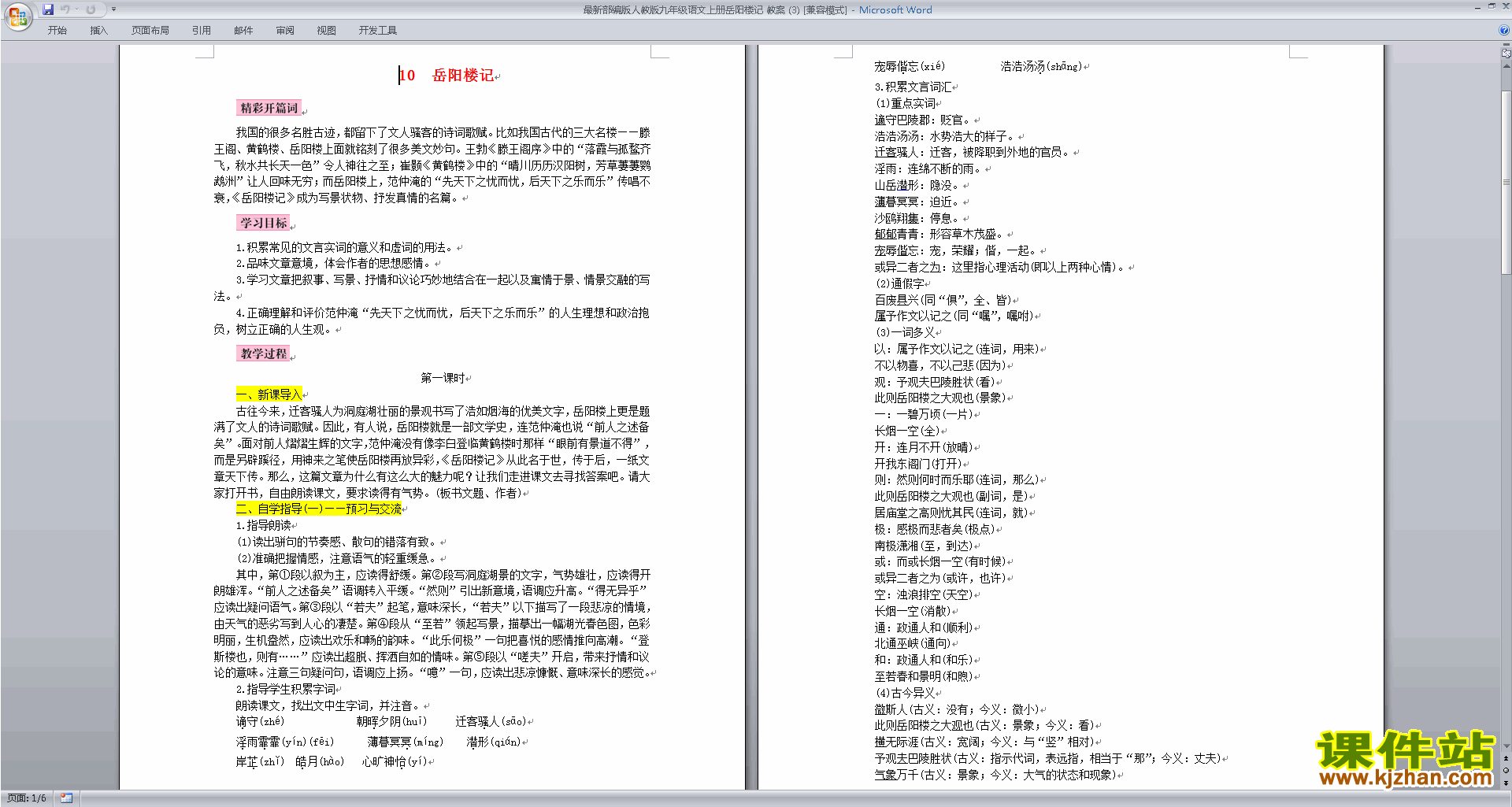This screenshot has height=807, width=1512.
Task: Click the page count 页面: 1/6
Action: pos(27,798)
